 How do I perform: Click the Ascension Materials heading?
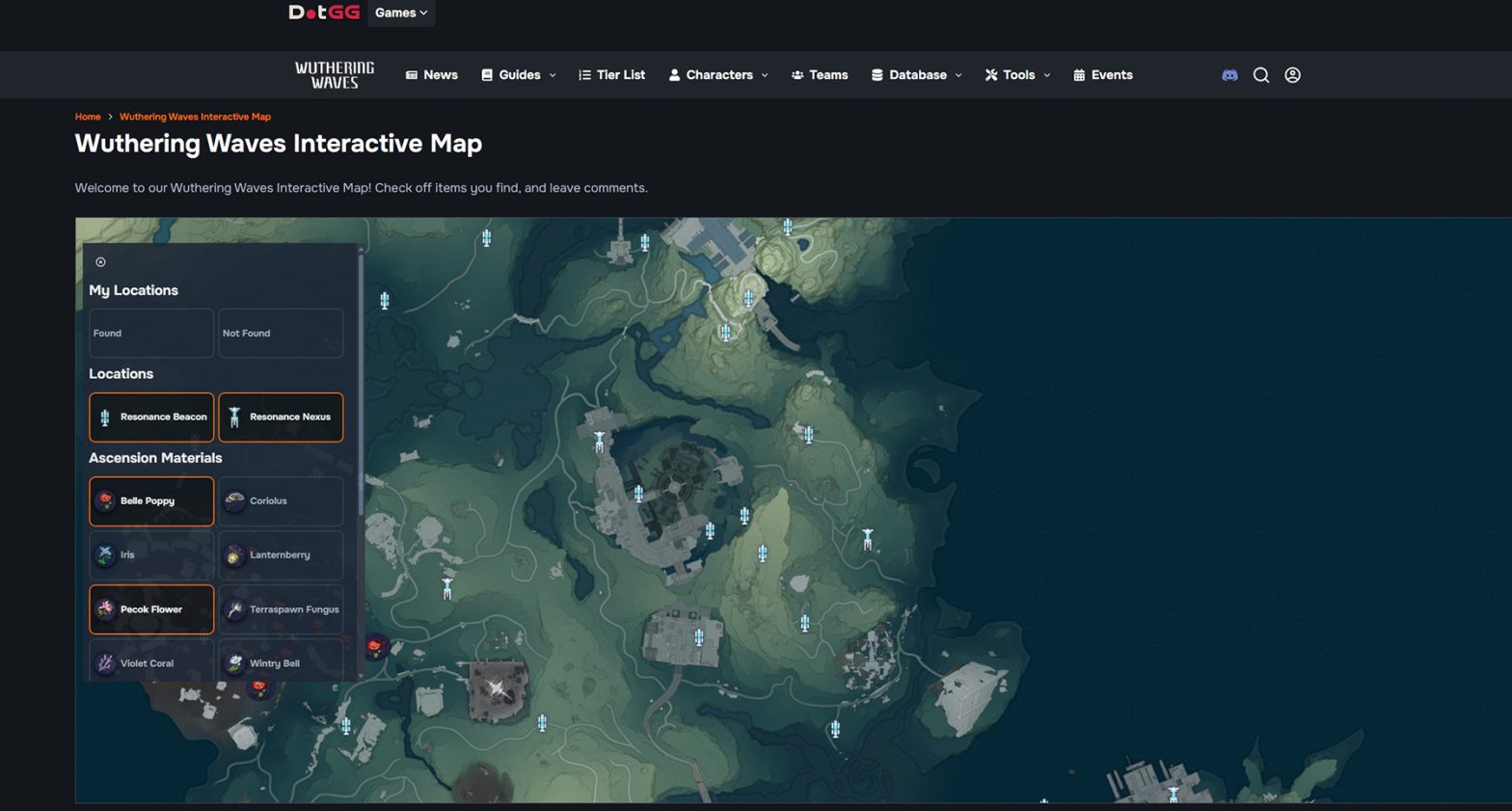155,458
